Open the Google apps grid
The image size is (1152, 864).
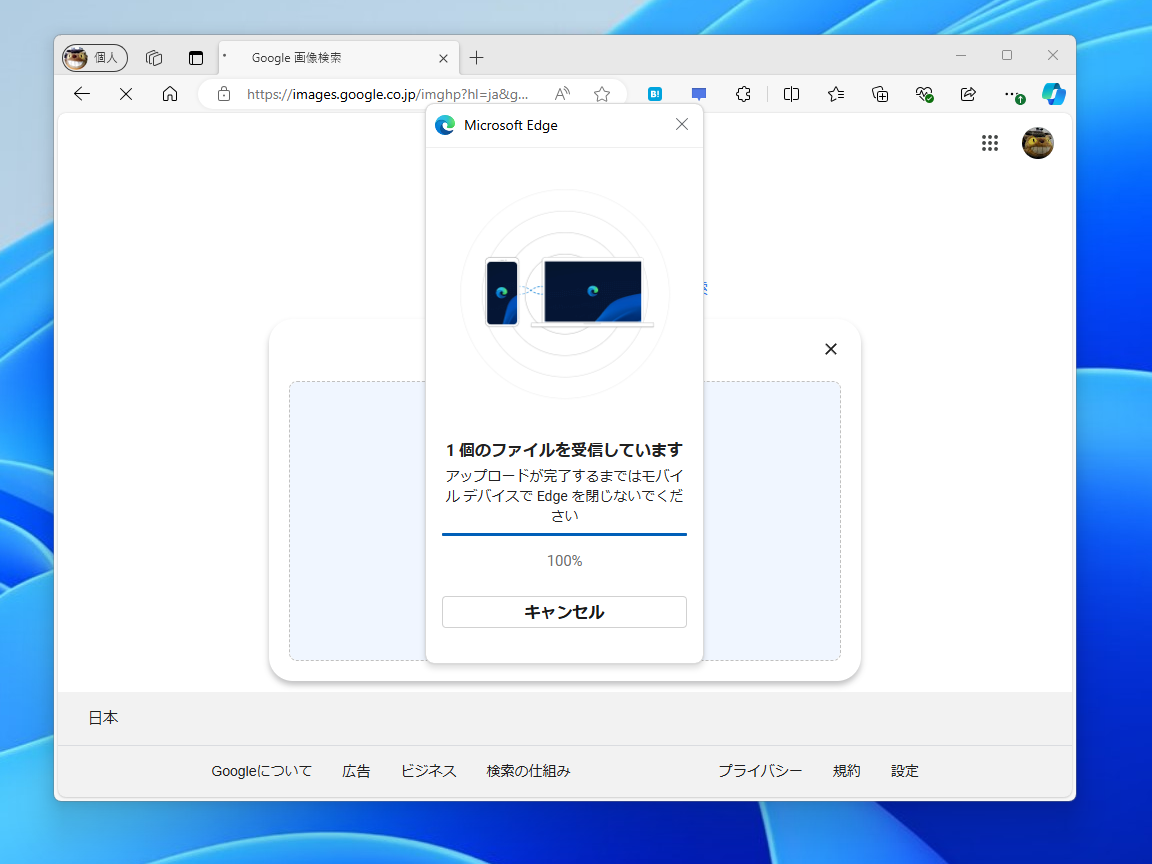(990, 143)
